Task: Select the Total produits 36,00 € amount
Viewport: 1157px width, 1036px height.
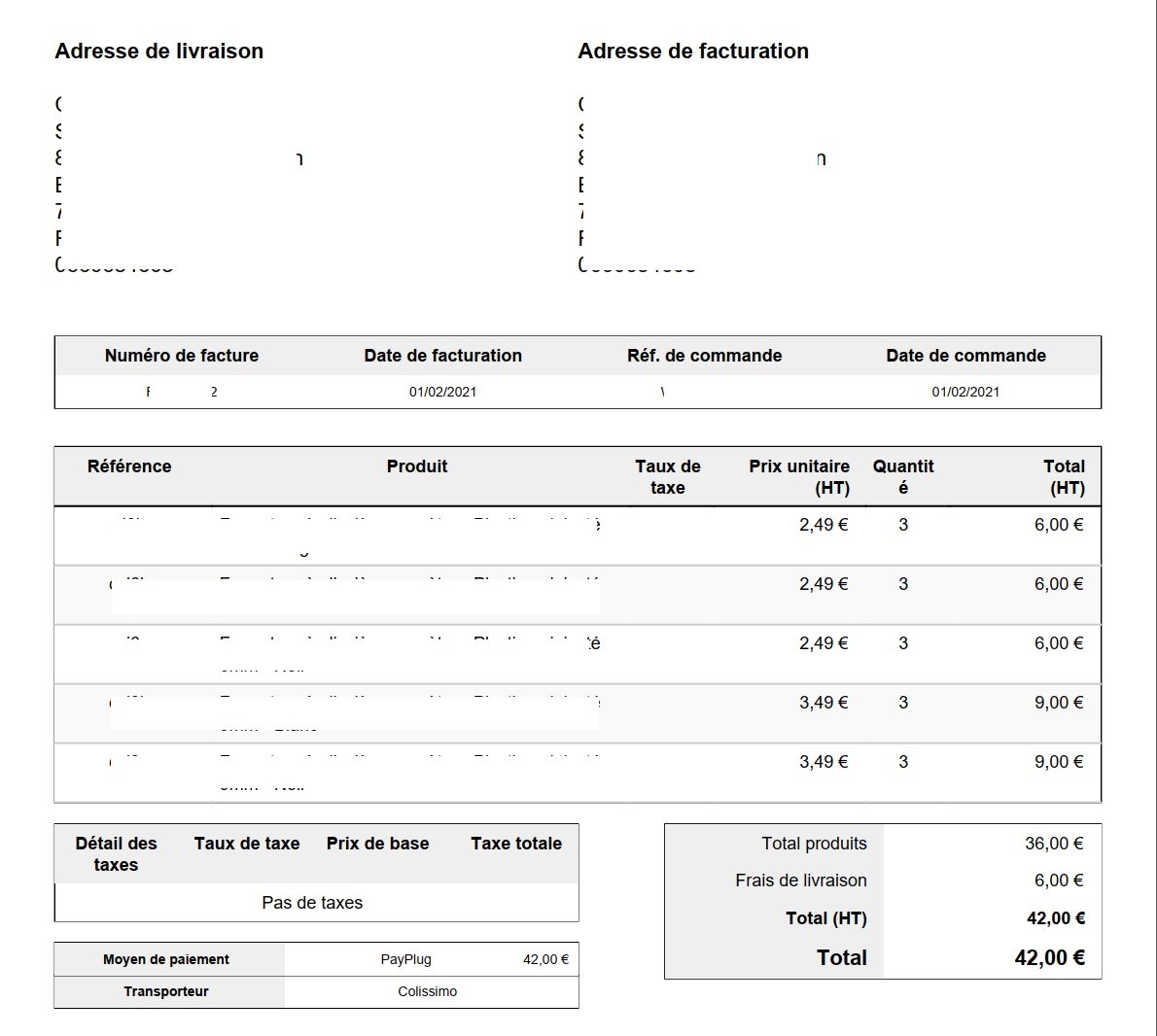Action: pyautogui.click(x=1054, y=844)
